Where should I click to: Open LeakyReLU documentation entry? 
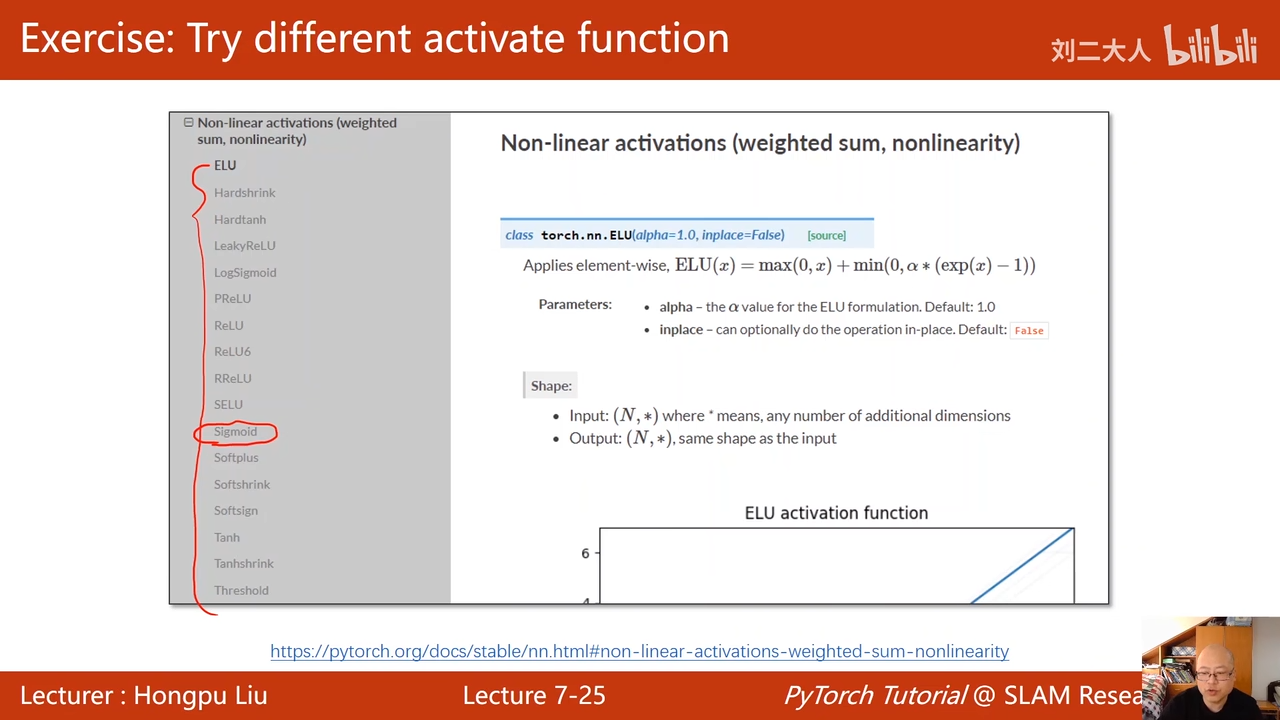244,246
